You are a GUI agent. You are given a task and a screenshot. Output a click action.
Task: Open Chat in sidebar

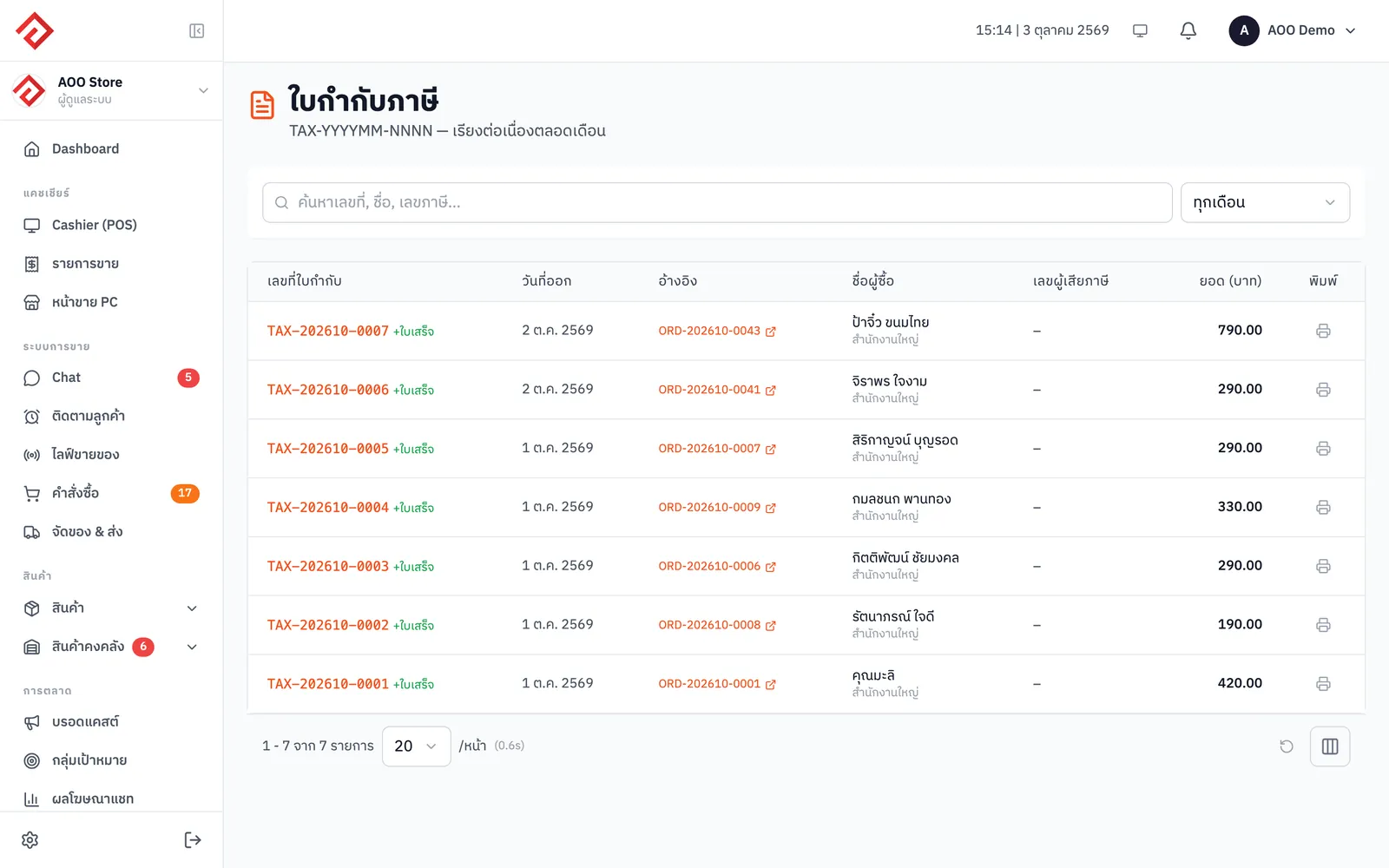[111, 378]
